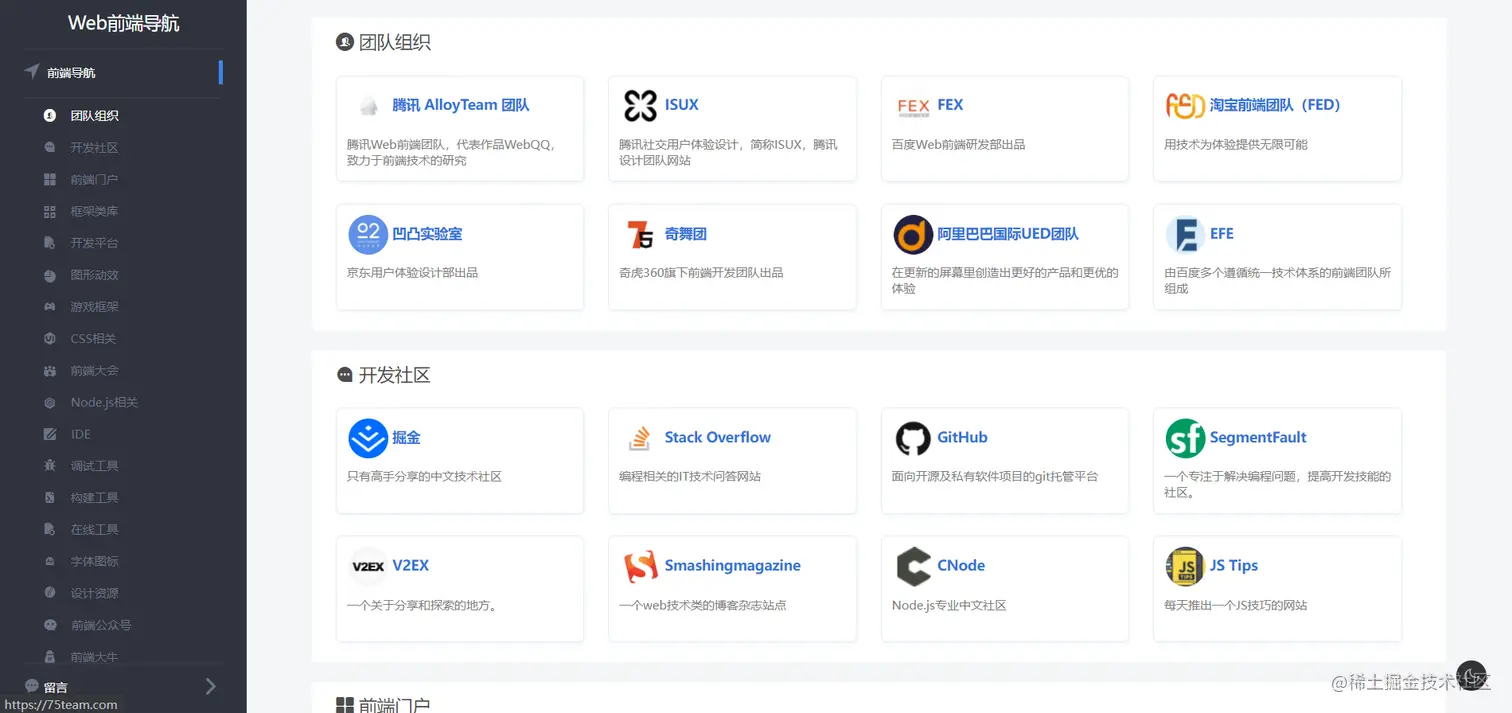Go to 开发平台 sidebar item
This screenshot has width=1512, height=713.
click(x=94, y=243)
